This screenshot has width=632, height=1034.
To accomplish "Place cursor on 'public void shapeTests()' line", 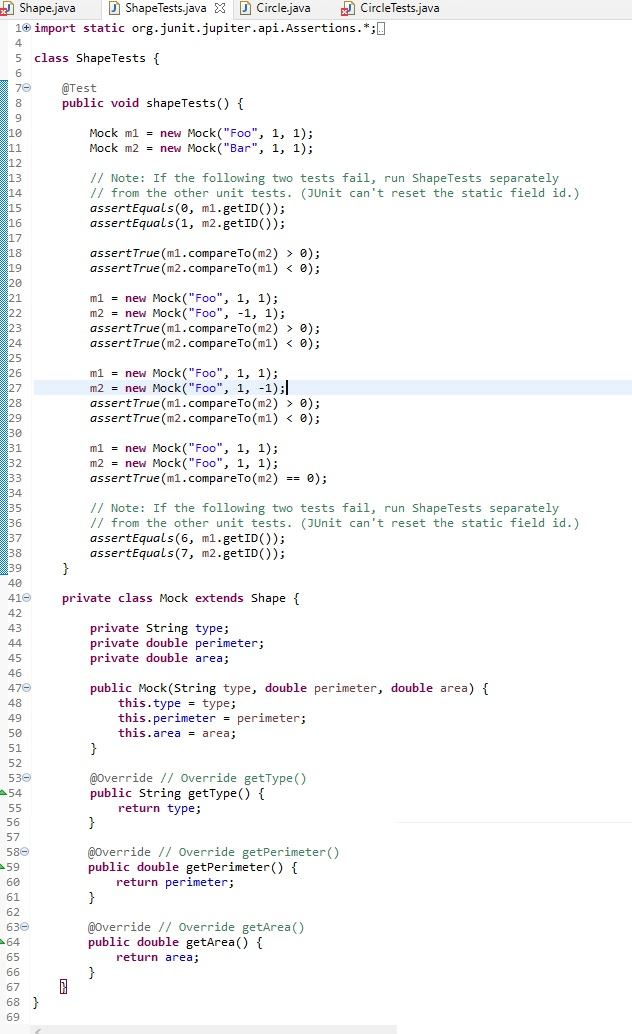I will click(152, 103).
